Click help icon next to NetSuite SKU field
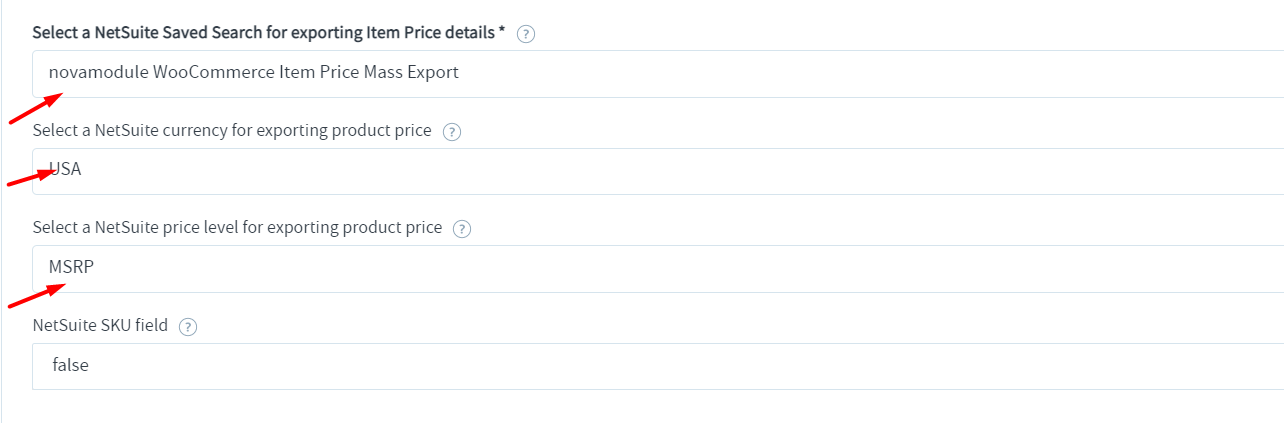The height and width of the screenshot is (423, 1284). point(187,327)
